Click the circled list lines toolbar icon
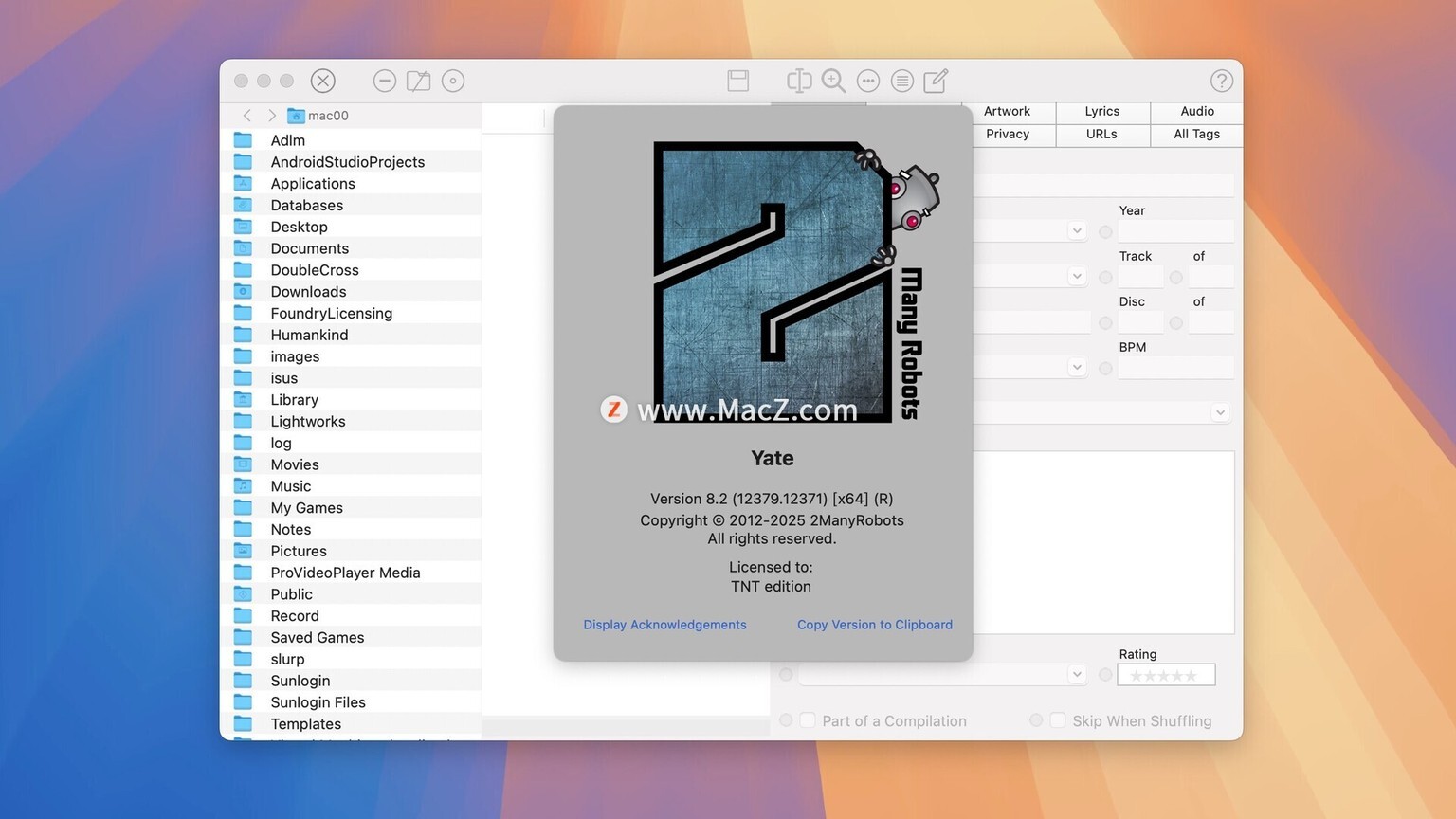1456x819 pixels. point(902,82)
